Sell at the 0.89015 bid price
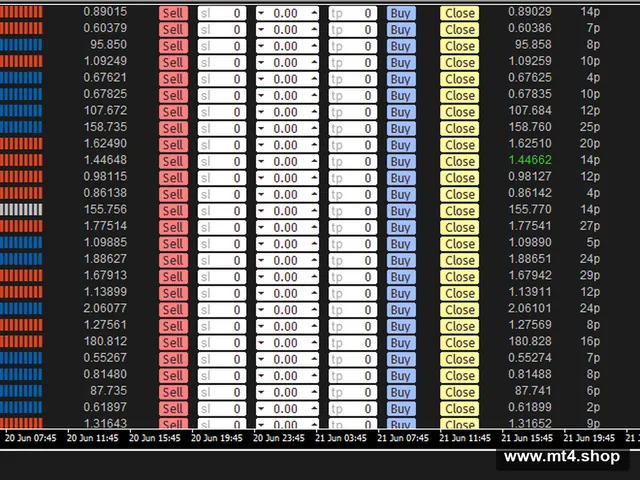 (173, 13)
